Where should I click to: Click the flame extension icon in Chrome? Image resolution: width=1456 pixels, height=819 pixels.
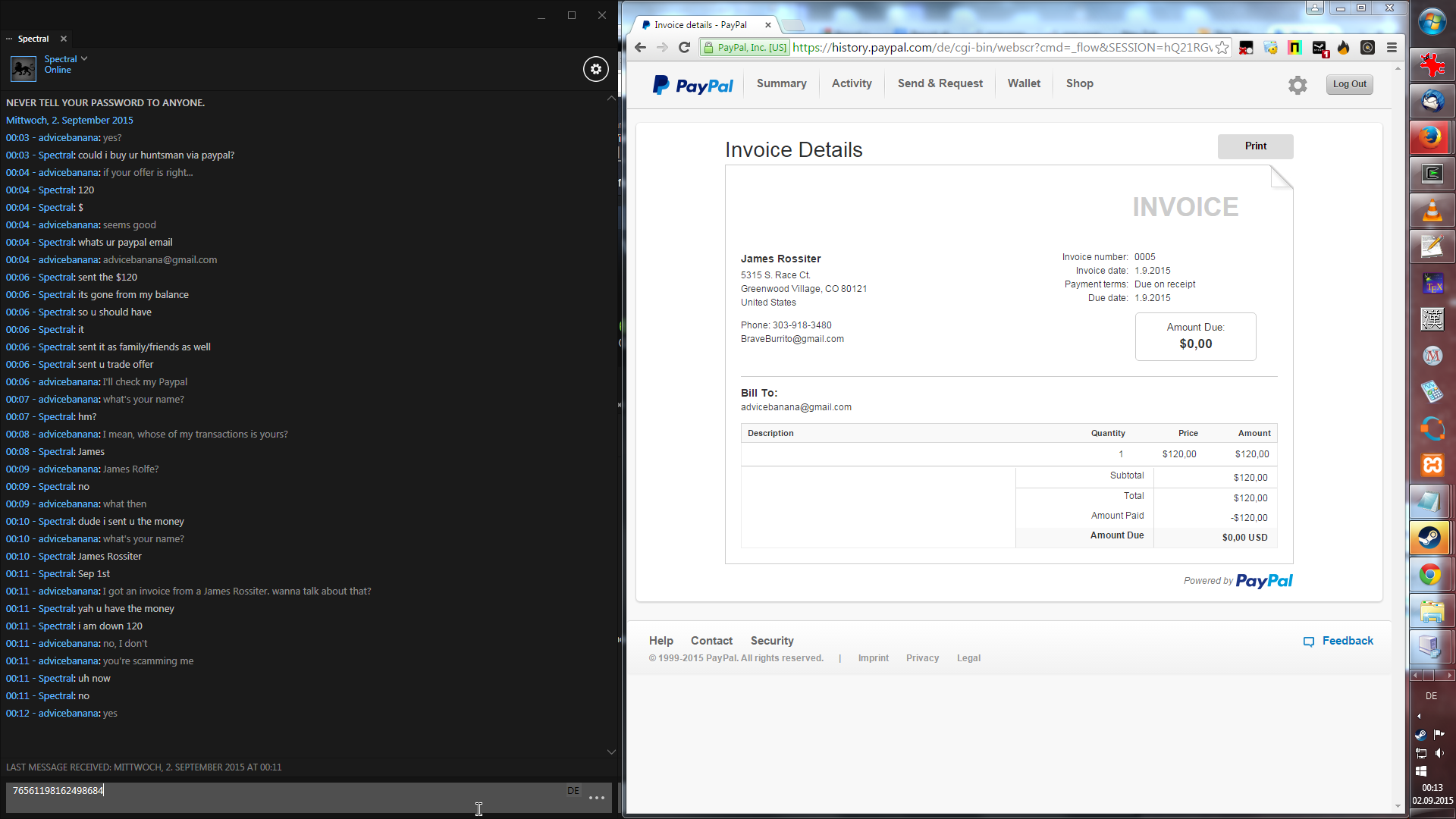(x=1343, y=48)
